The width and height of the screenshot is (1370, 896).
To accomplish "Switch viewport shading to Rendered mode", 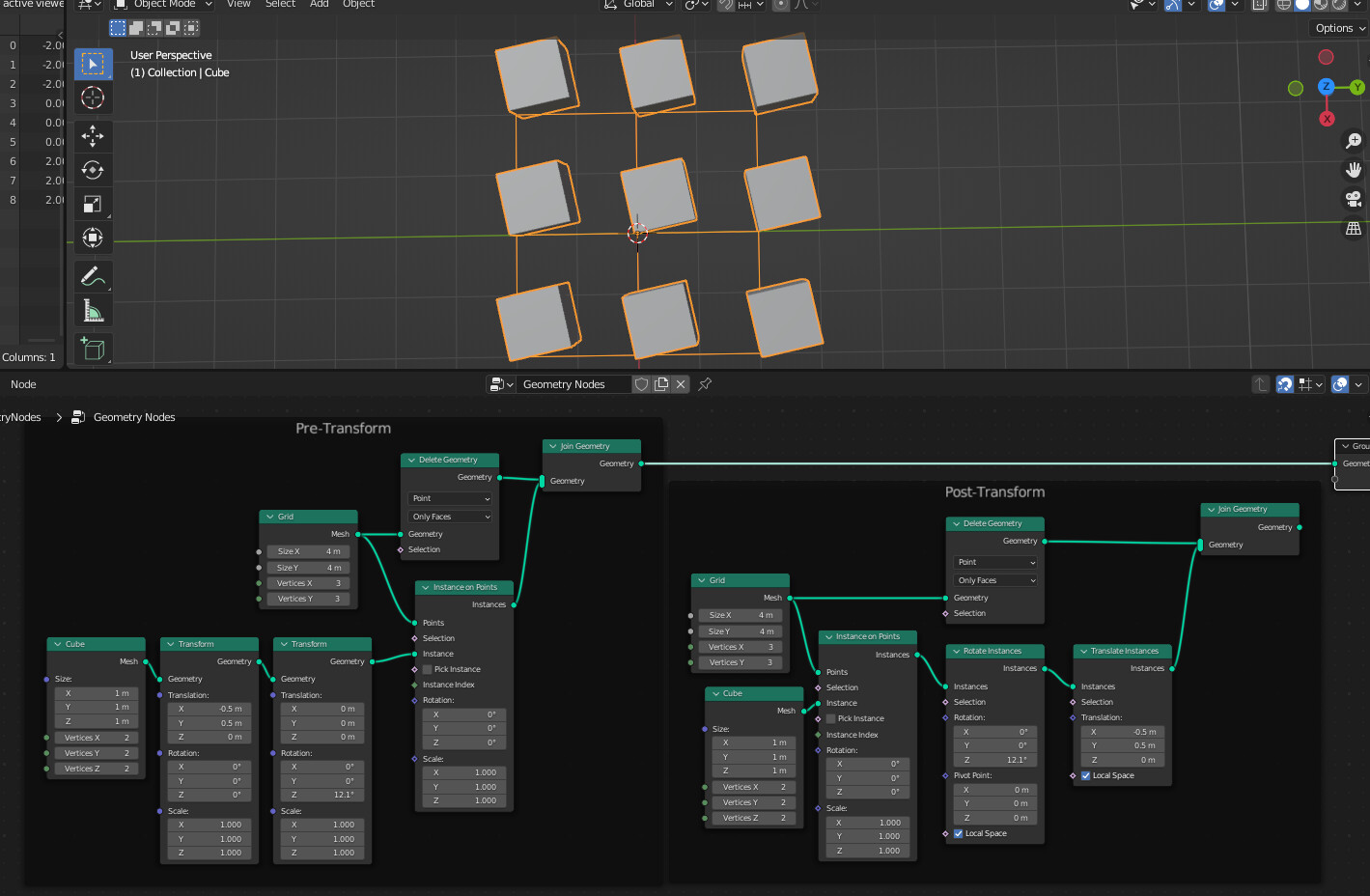I will click(x=1338, y=5).
